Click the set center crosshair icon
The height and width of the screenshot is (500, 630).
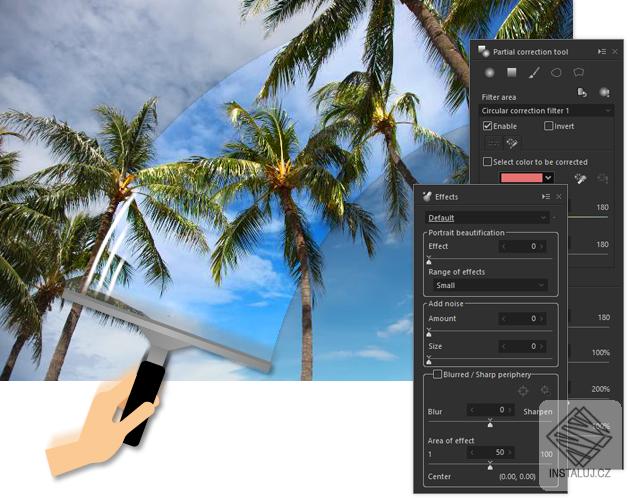pyautogui.click(x=523, y=390)
